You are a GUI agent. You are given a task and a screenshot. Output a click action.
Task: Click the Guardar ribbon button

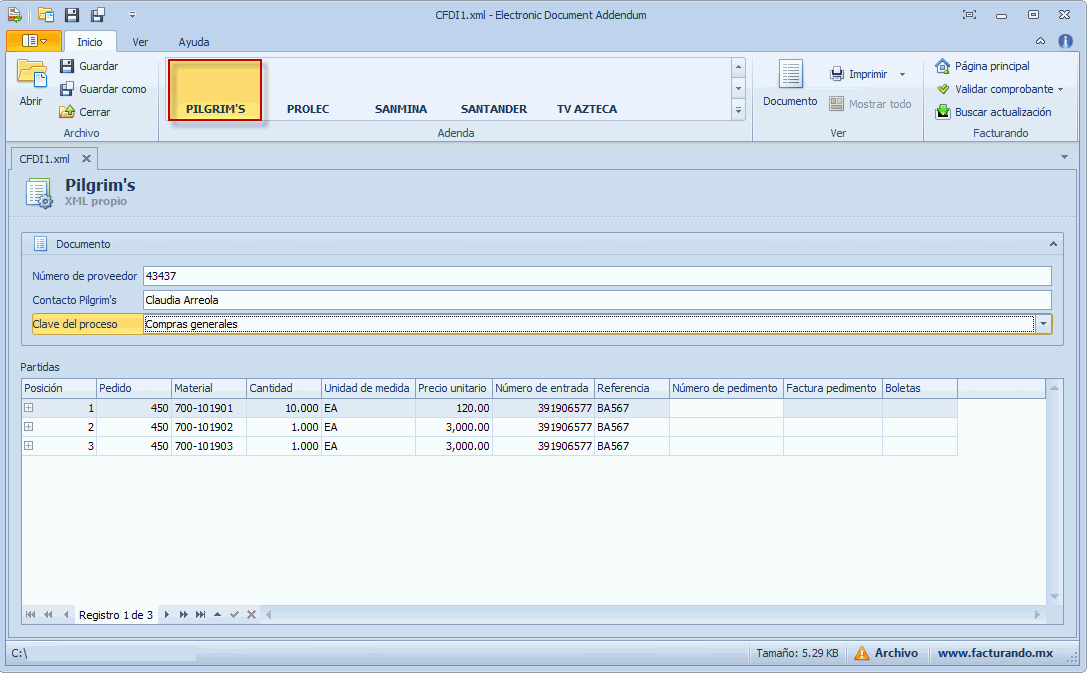point(89,66)
